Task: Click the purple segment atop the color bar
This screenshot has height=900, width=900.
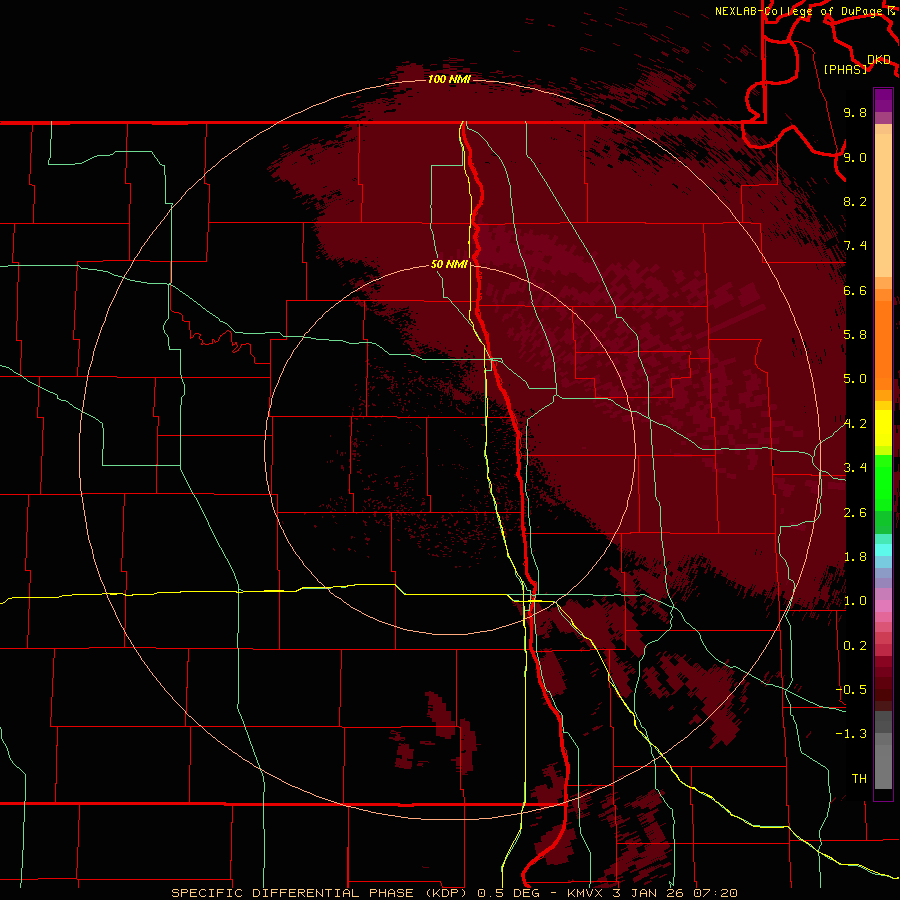Action: pyautogui.click(x=883, y=100)
